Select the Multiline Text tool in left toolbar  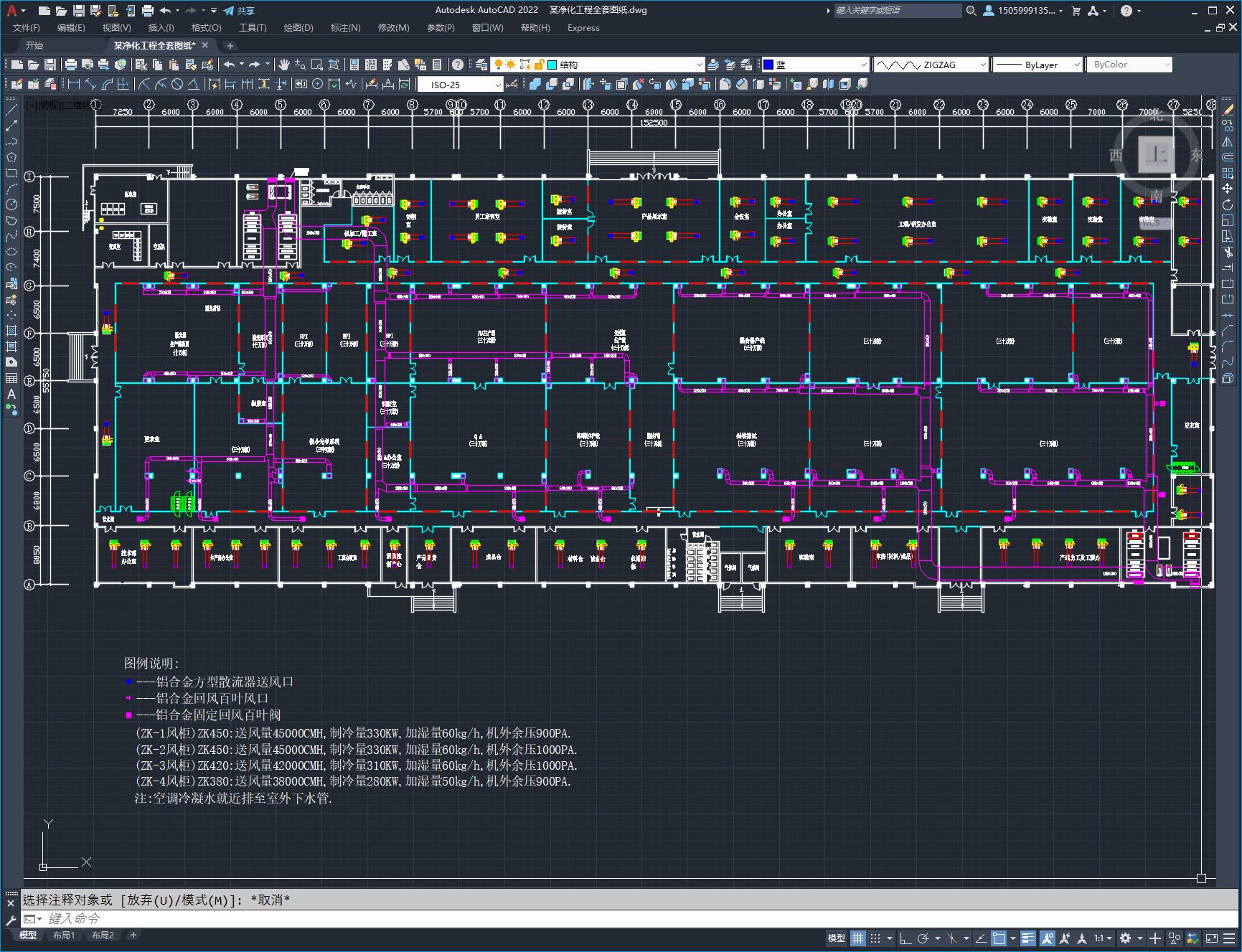coord(11,394)
